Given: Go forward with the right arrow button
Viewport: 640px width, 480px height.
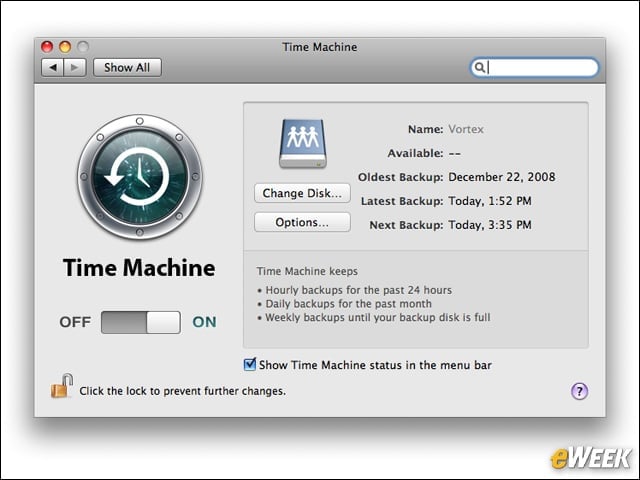Looking at the screenshot, I should 75,67.
